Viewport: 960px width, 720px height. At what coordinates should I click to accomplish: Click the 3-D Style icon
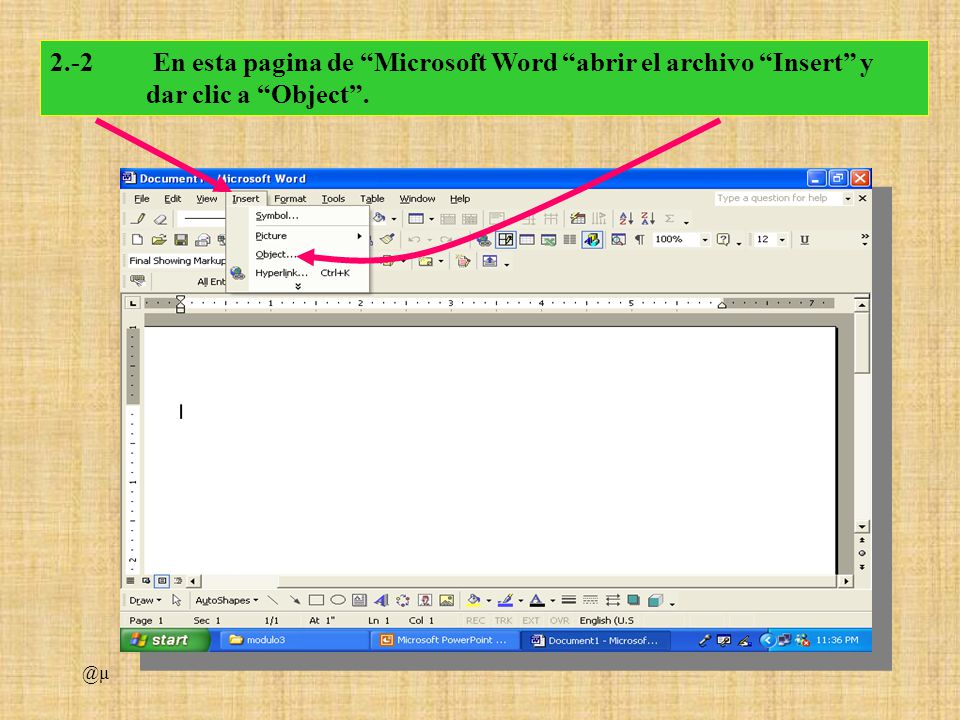click(655, 601)
